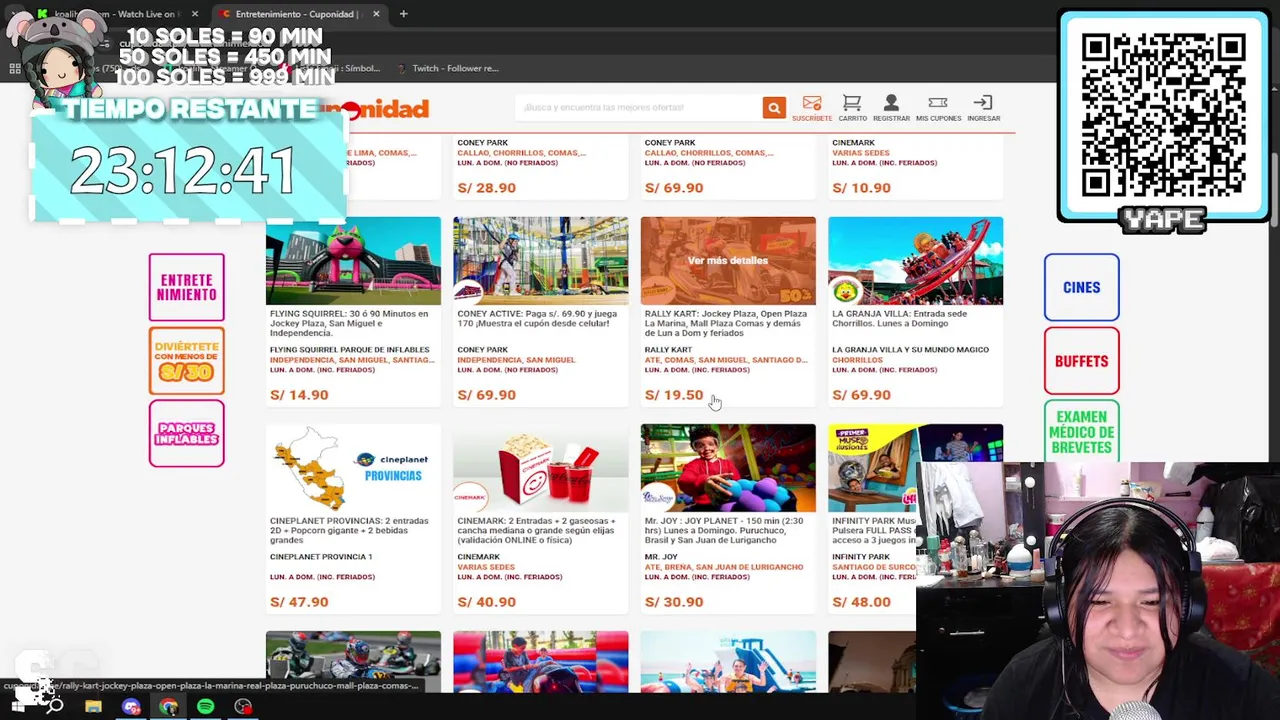This screenshot has height=720, width=1280.
Task: Click 'LA GRANJA VILLA Y SU MUNDO MAGICO' text
Action: point(910,350)
